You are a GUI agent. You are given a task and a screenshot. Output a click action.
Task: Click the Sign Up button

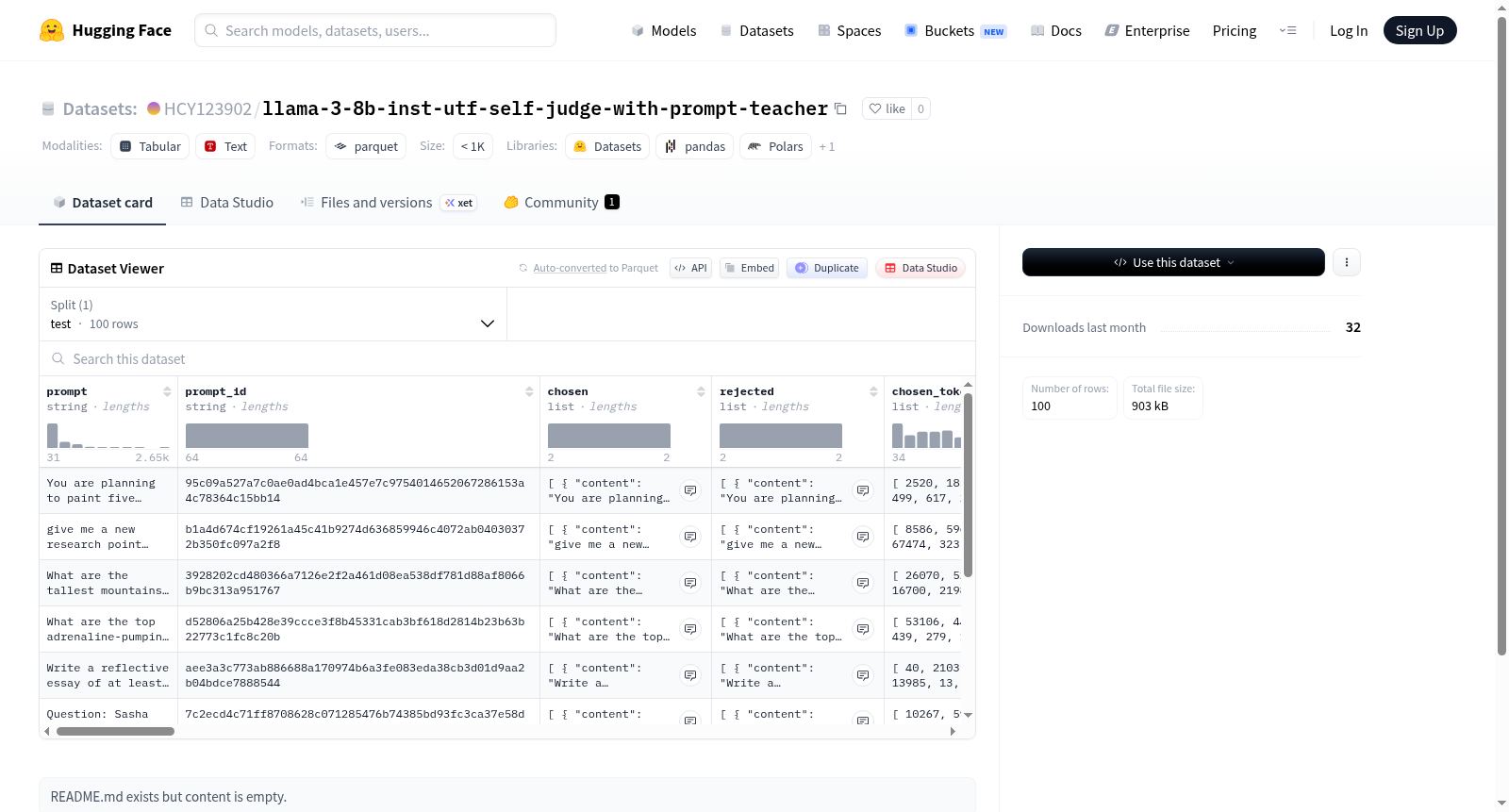click(x=1420, y=30)
